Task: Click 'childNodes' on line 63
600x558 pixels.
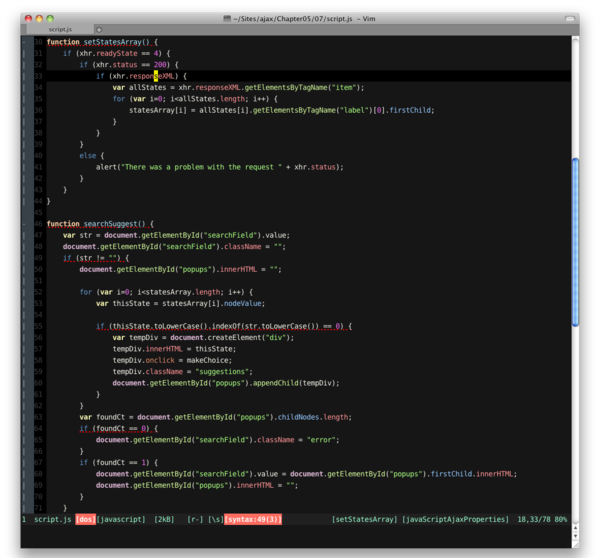Action: 298,417
